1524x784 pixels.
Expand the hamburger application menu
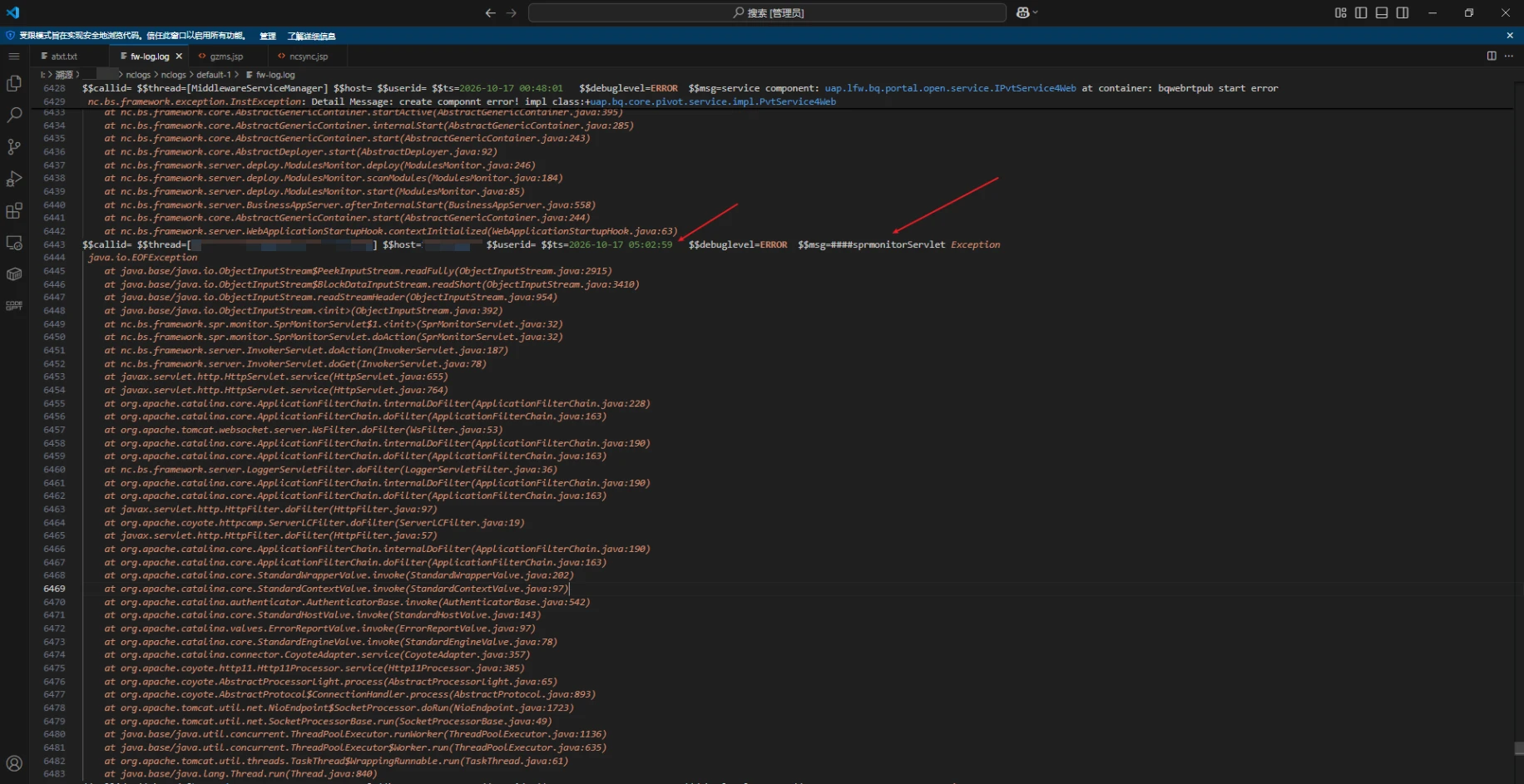[x=14, y=56]
